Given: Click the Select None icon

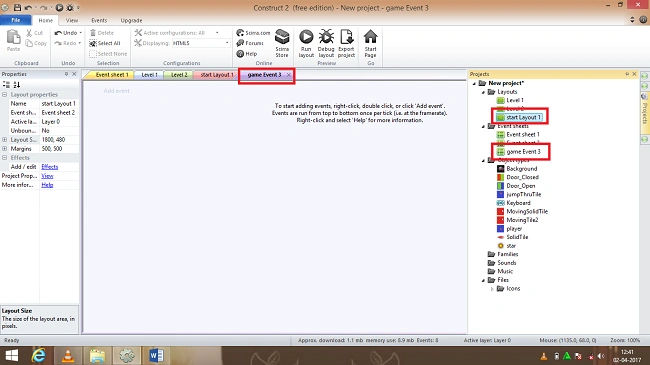Looking at the screenshot, I should tap(93, 54).
